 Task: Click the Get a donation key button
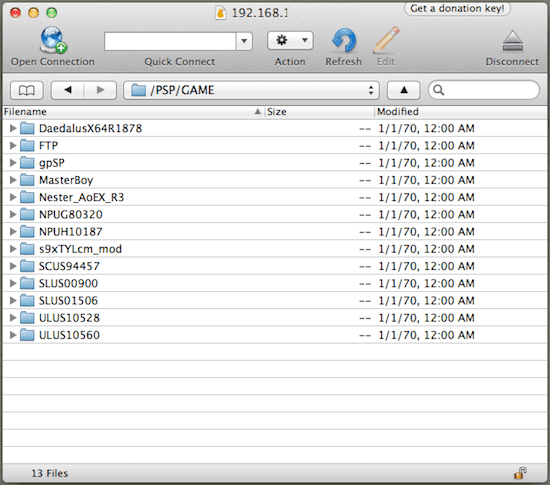coord(457,8)
